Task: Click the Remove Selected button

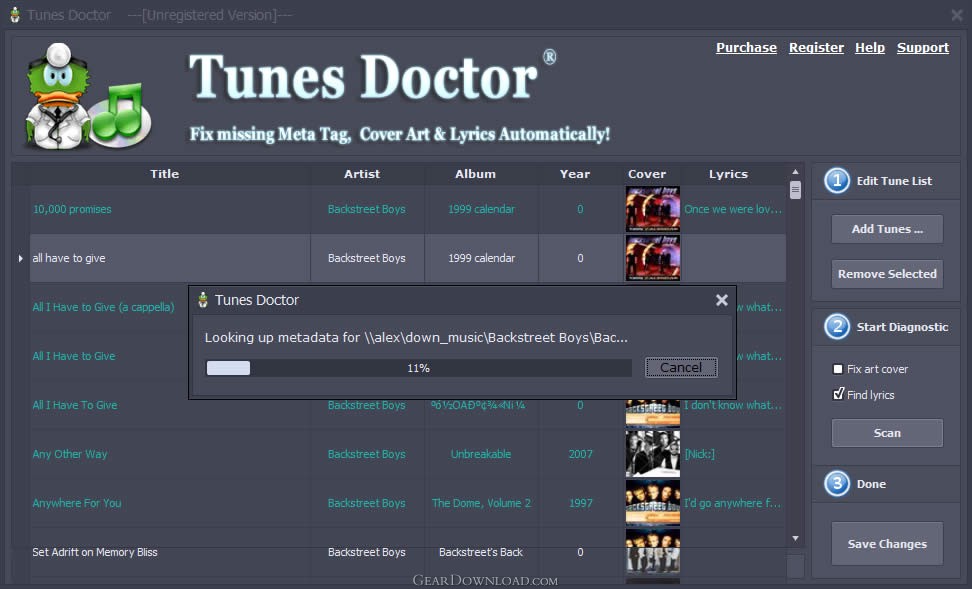Action: 887,274
